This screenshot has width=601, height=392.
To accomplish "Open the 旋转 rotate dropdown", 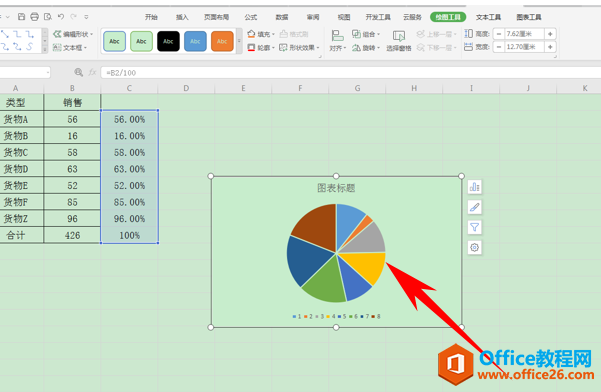I will (366, 48).
